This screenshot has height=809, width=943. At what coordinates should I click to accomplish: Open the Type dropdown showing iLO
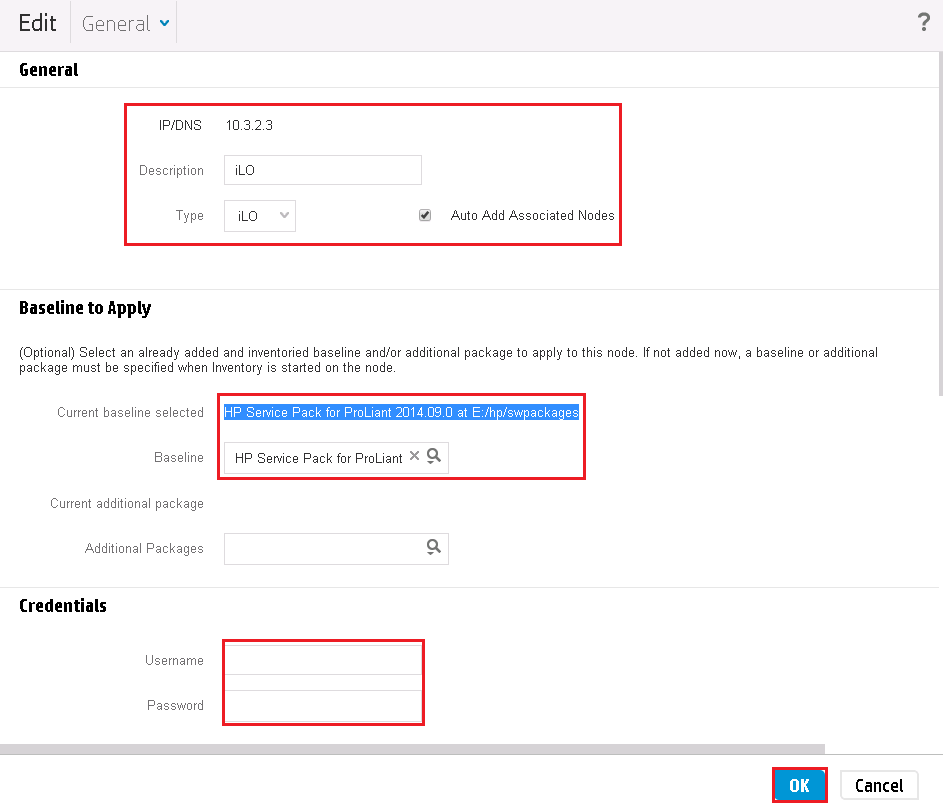tap(259, 215)
